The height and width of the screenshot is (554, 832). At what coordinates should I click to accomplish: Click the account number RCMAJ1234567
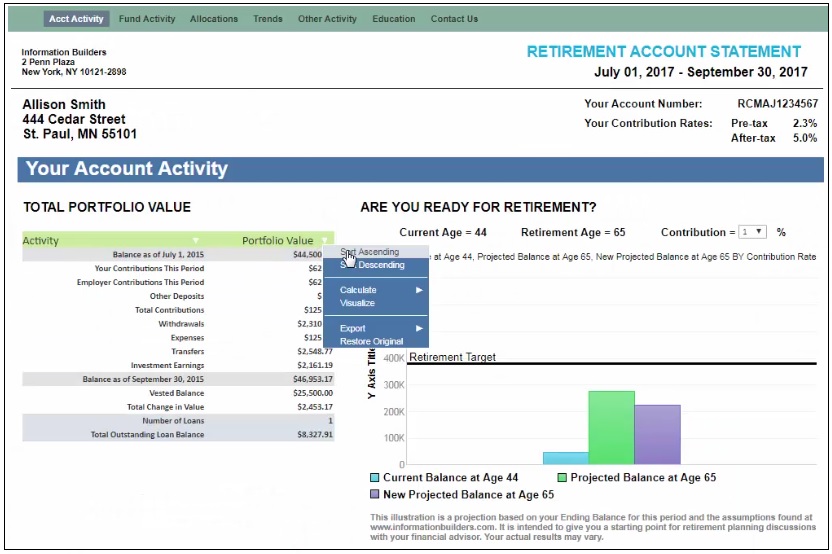[778, 103]
